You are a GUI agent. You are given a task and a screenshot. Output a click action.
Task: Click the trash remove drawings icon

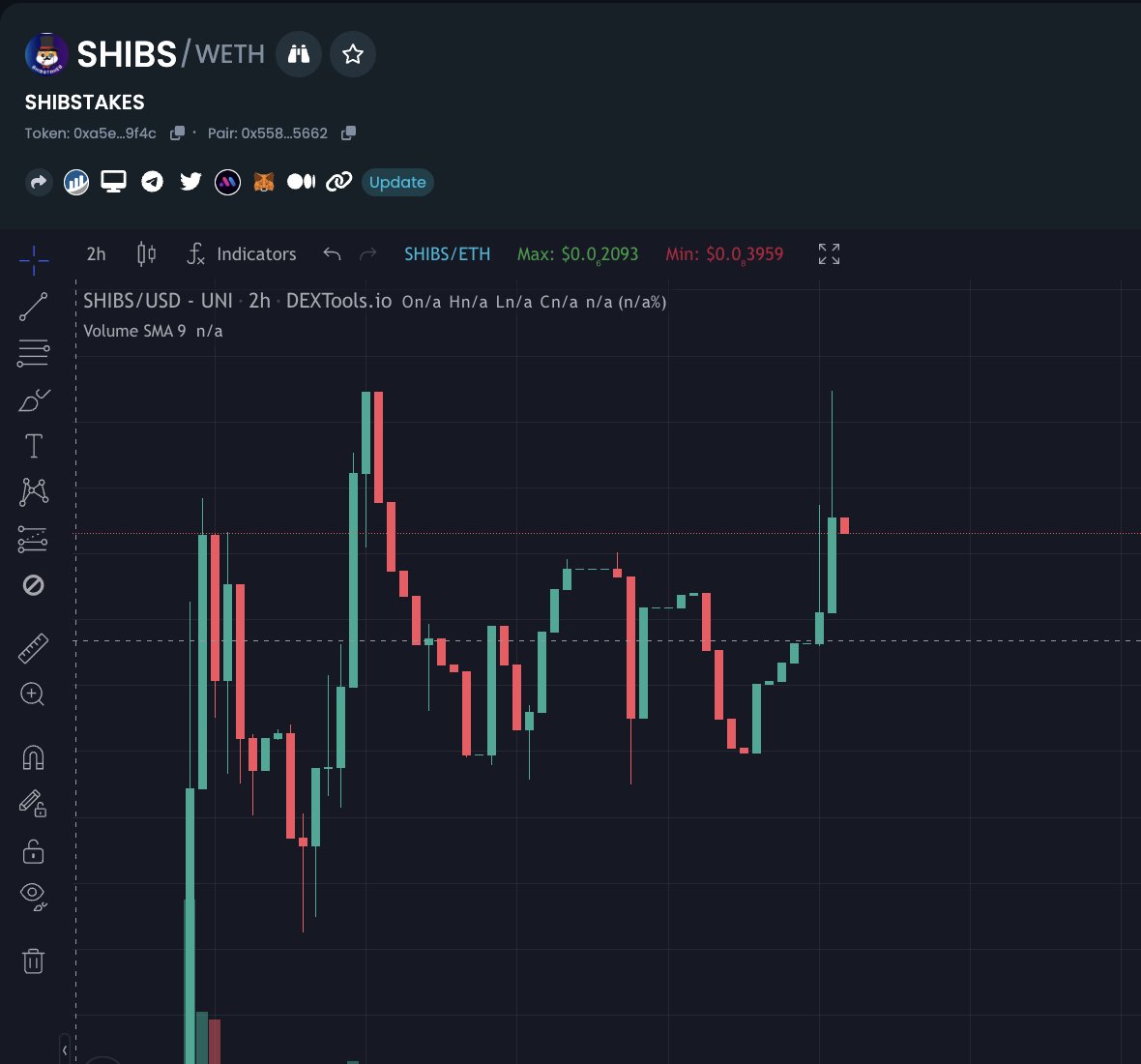click(x=34, y=961)
